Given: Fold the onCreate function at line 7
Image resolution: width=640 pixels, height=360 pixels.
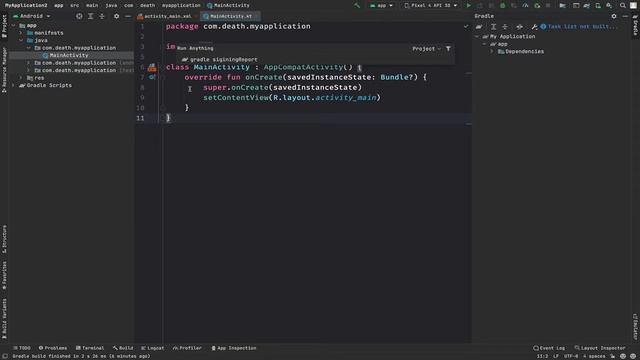Looking at the screenshot, I should coord(162,77).
